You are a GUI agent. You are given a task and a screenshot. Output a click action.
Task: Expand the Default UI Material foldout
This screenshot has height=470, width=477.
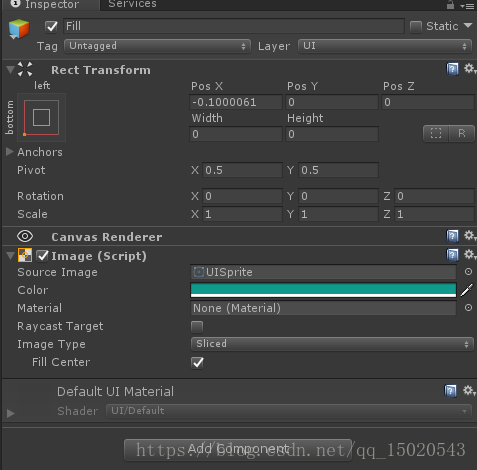click(x=11, y=413)
